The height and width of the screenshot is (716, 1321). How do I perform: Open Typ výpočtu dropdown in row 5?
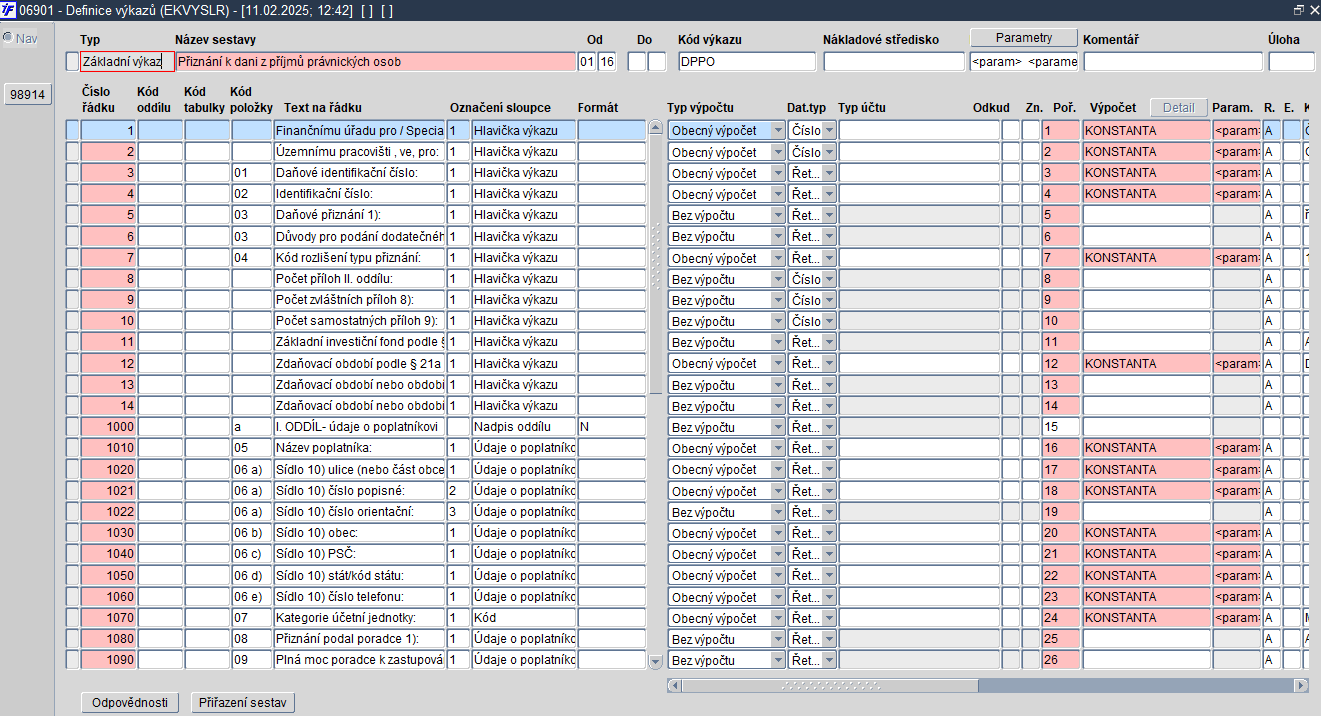point(778,216)
